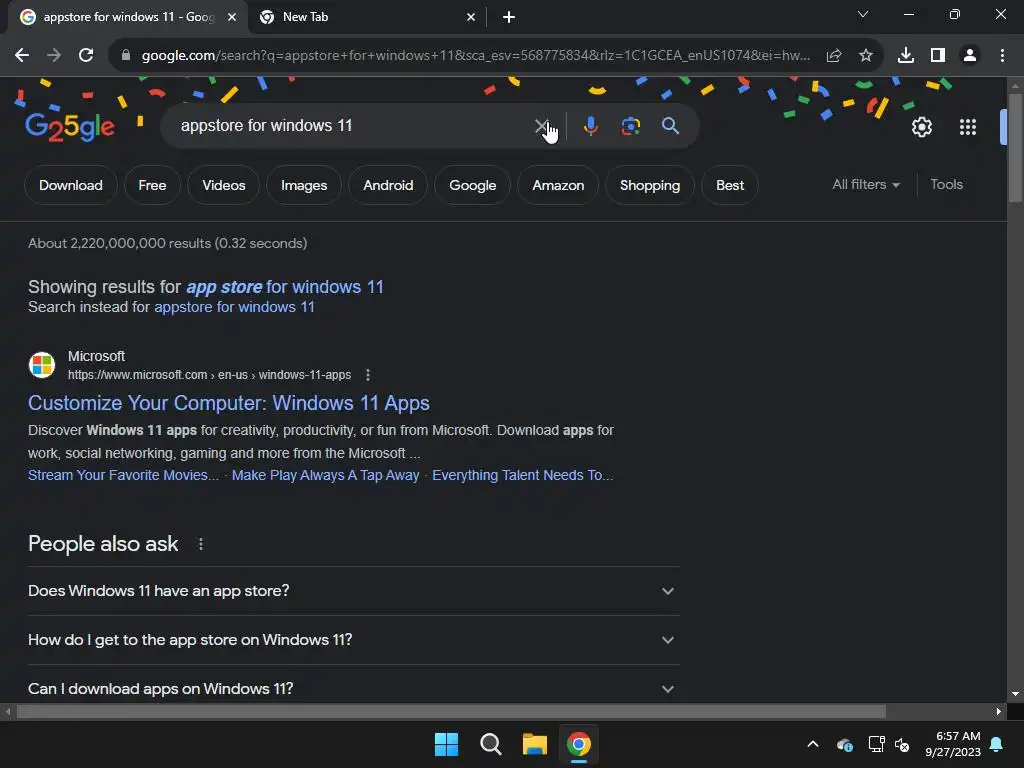Filter results by Download

71,185
